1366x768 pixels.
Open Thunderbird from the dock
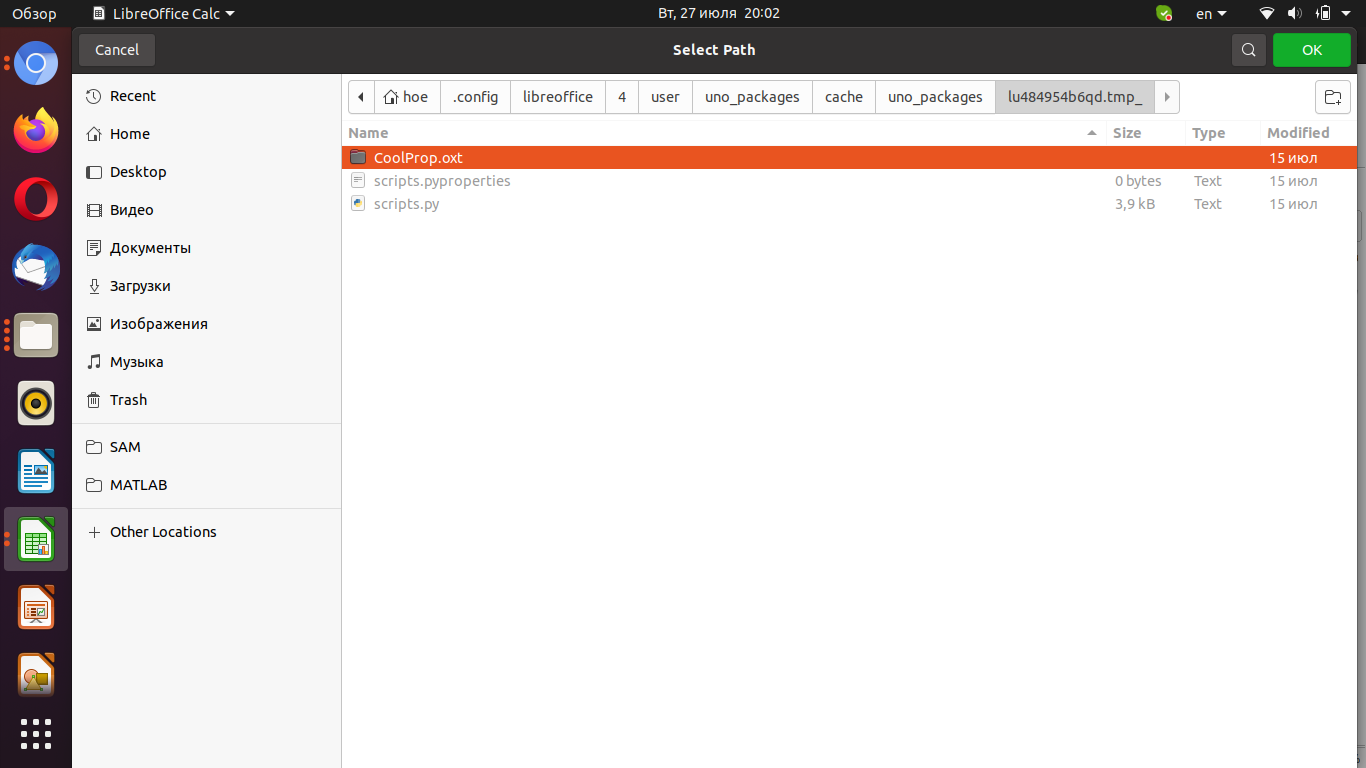35,267
